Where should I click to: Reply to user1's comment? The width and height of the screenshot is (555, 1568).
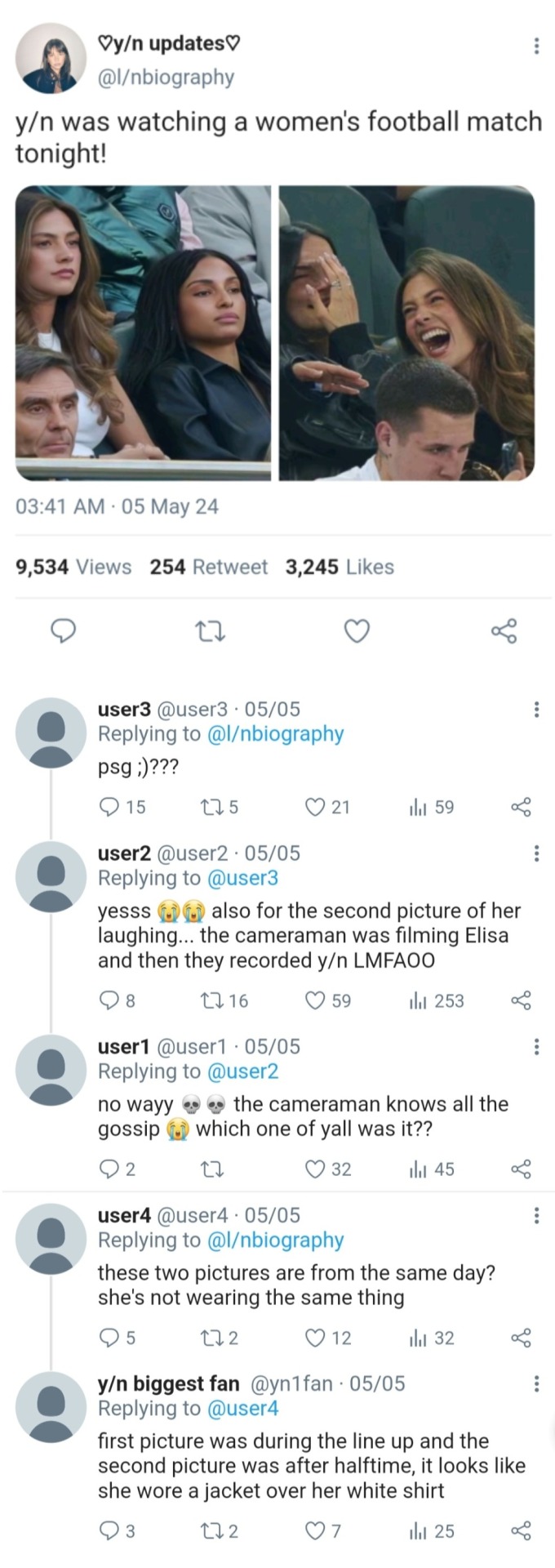click(x=109, y=1169)
